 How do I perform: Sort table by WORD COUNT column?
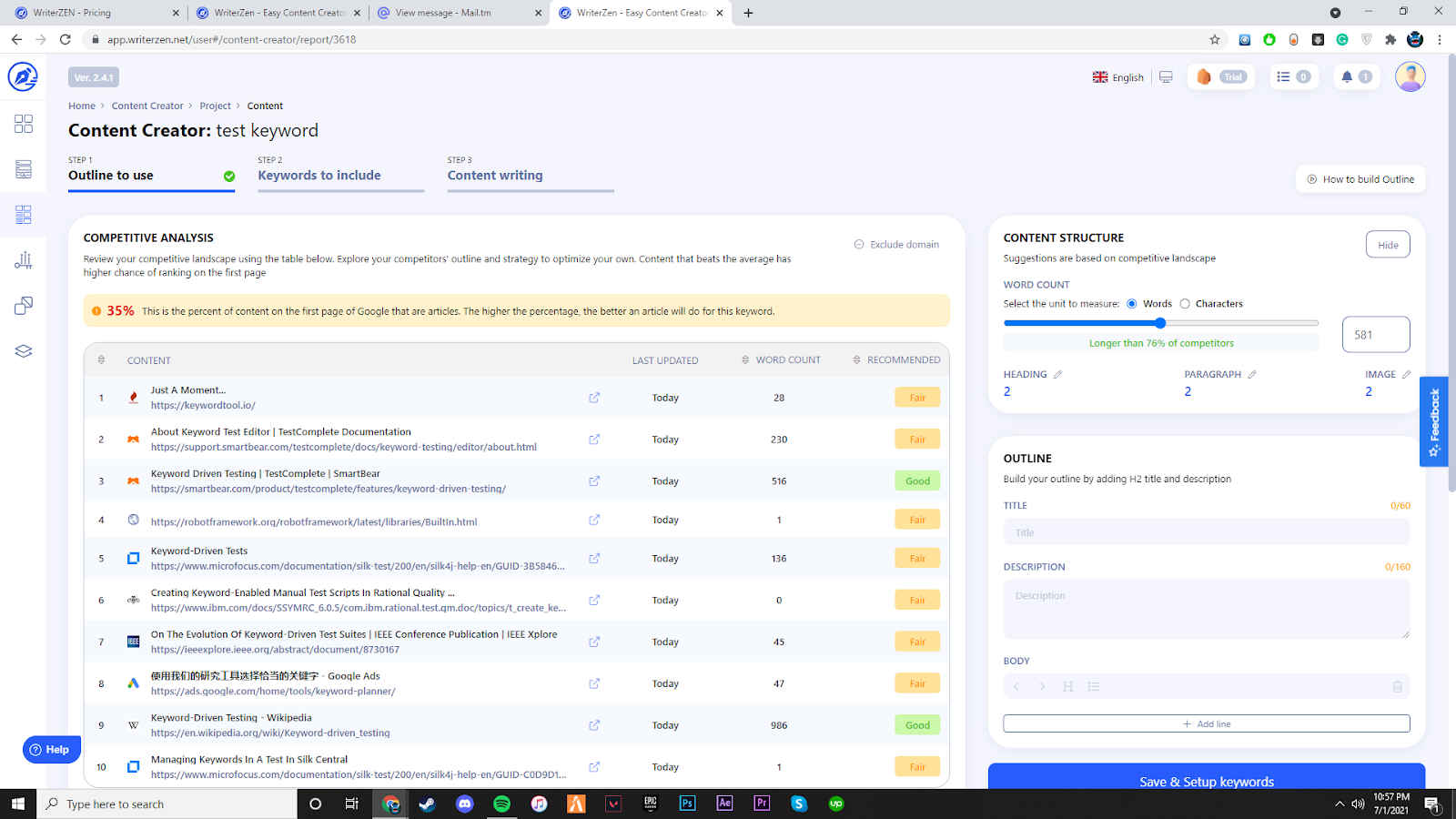781,360
